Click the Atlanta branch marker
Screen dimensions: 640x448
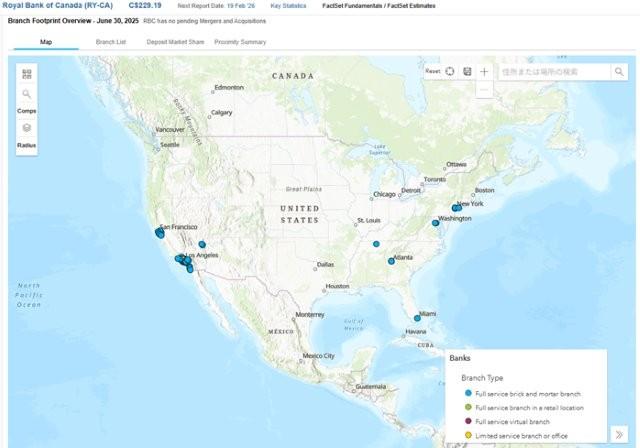391,262
